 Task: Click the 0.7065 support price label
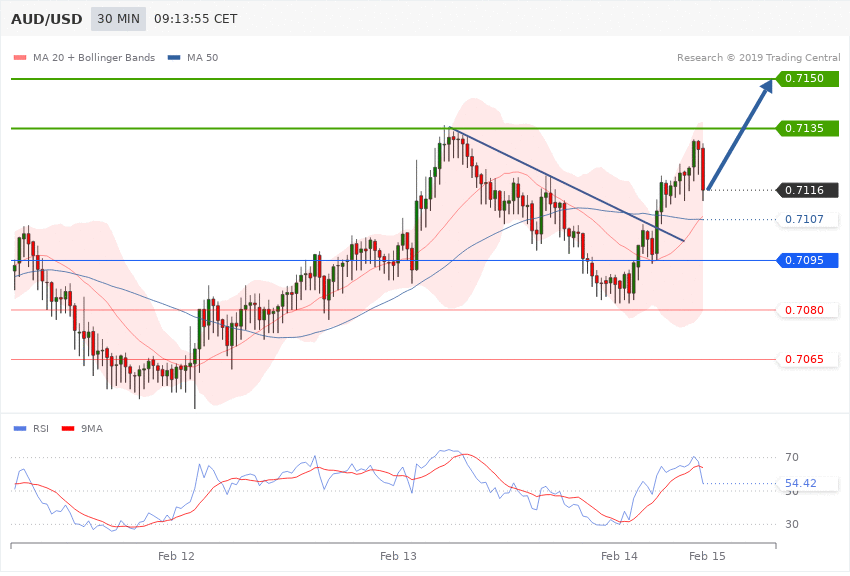point(808,359)
